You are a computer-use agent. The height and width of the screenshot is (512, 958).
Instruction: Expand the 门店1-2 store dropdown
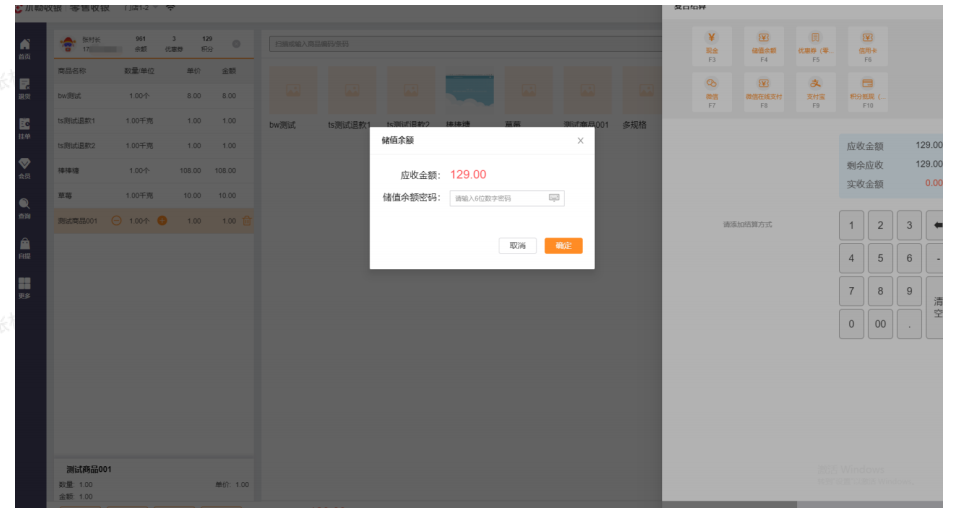pos(141,7)
